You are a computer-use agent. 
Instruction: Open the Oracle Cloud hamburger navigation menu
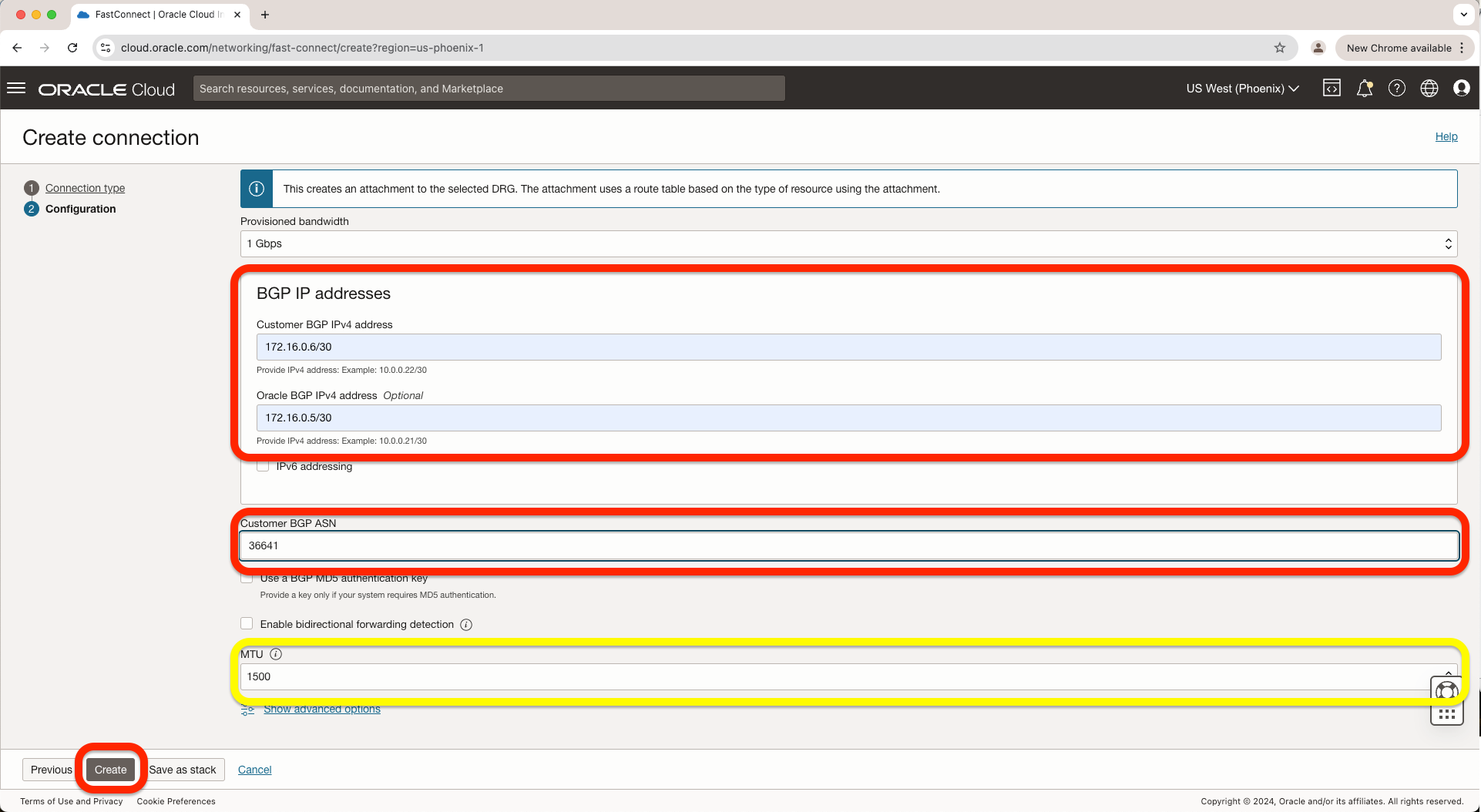click(x=16, y=89)
